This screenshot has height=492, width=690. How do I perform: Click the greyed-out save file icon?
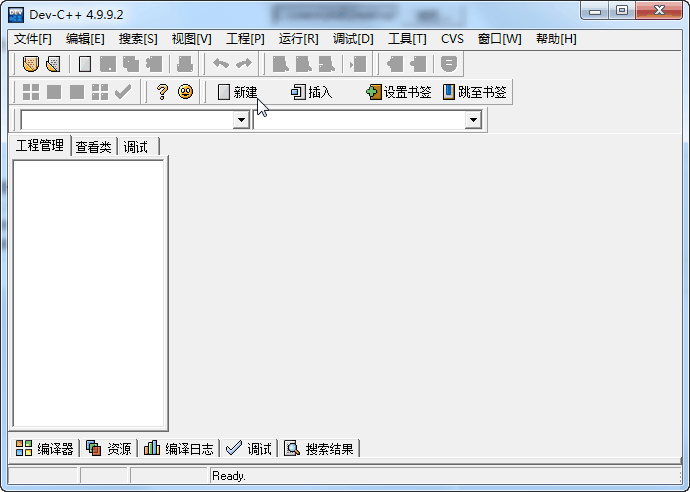point(108,64)
